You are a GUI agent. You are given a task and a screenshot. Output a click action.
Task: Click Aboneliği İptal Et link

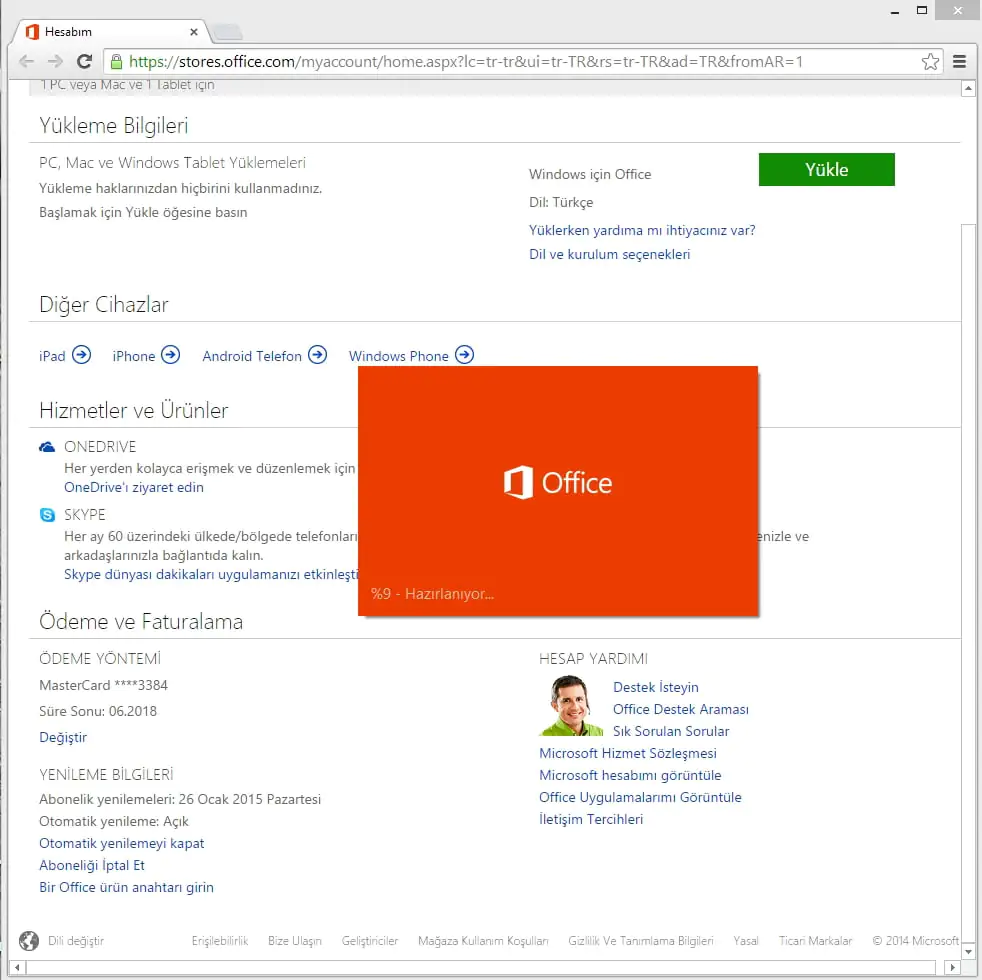point(91,865)
